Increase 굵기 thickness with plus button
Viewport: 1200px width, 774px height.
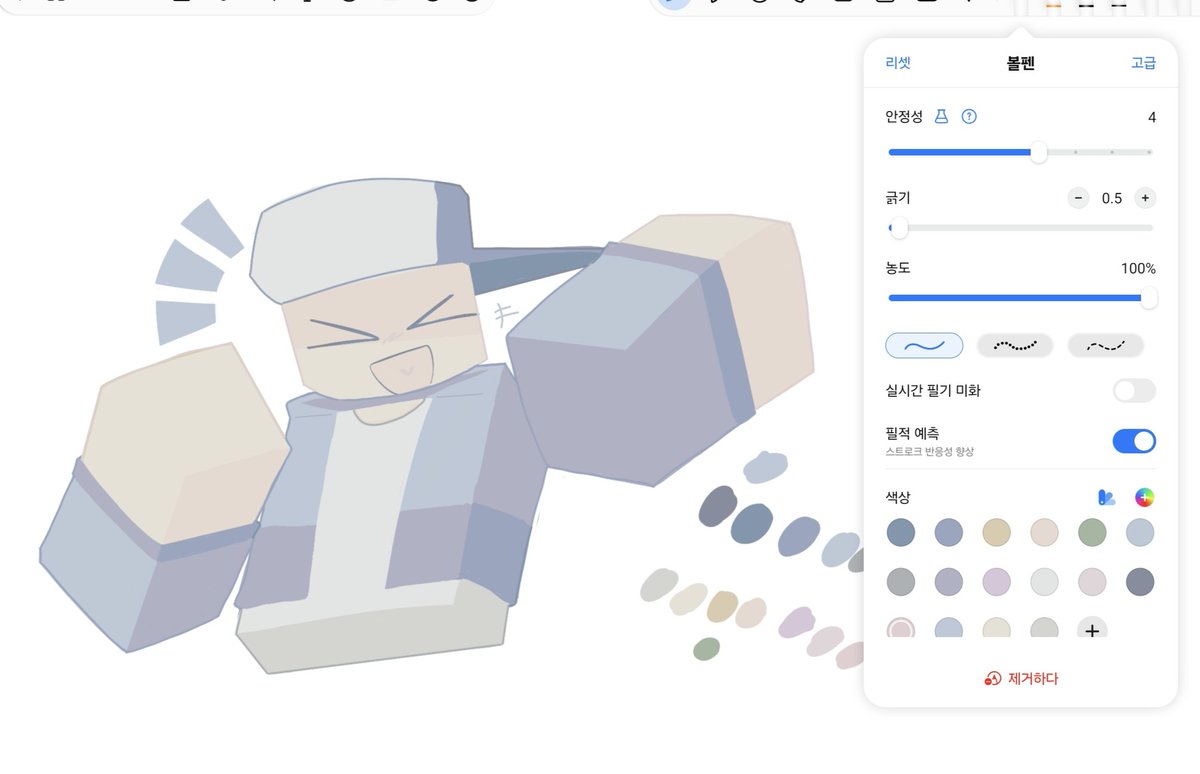[x=1146, y=198]
